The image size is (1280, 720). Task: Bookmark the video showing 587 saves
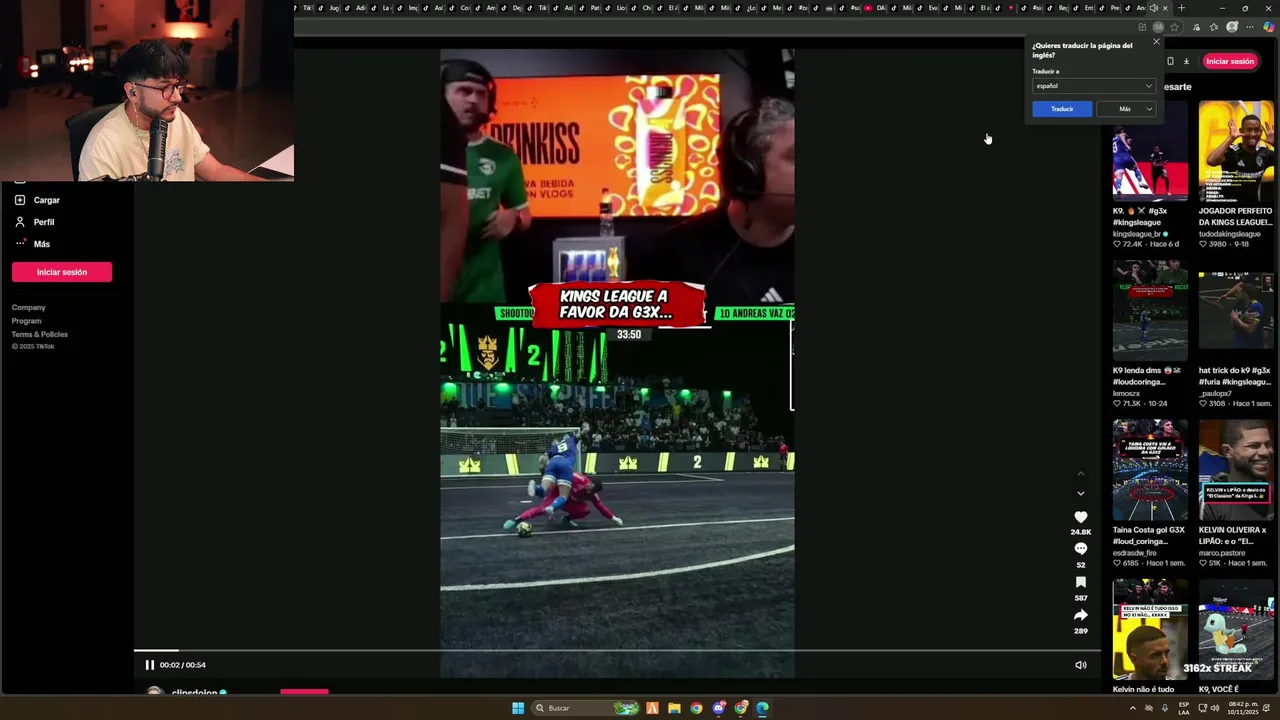pos(1080,582)
